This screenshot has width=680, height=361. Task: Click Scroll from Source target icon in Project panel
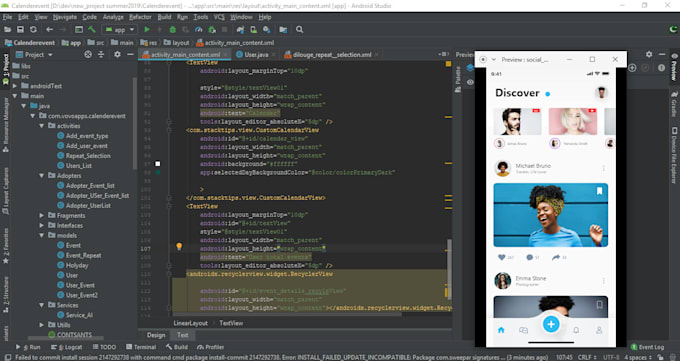pos(88,54)
